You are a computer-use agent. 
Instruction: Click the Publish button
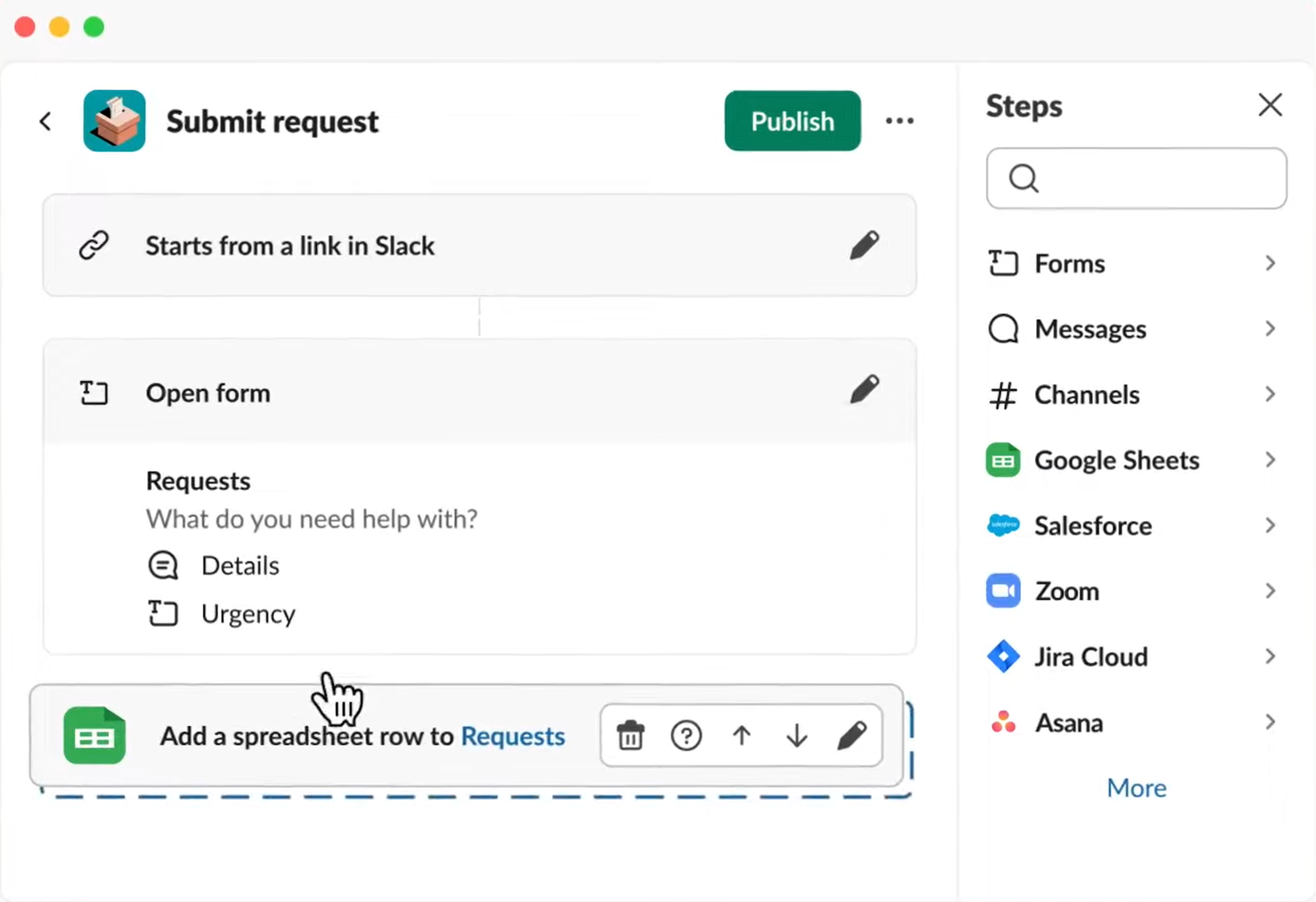[792, 121]
